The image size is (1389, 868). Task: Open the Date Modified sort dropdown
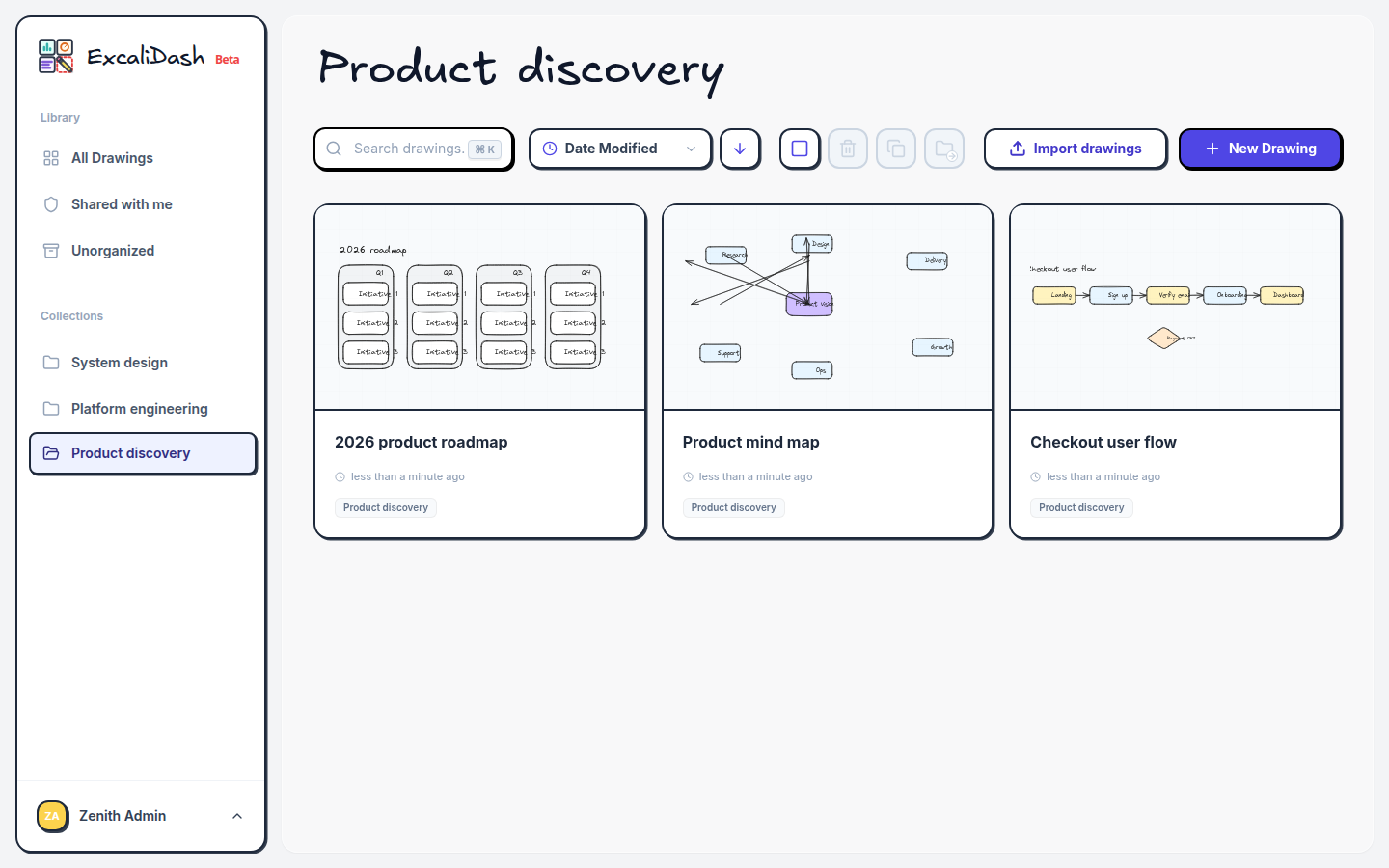620,149
